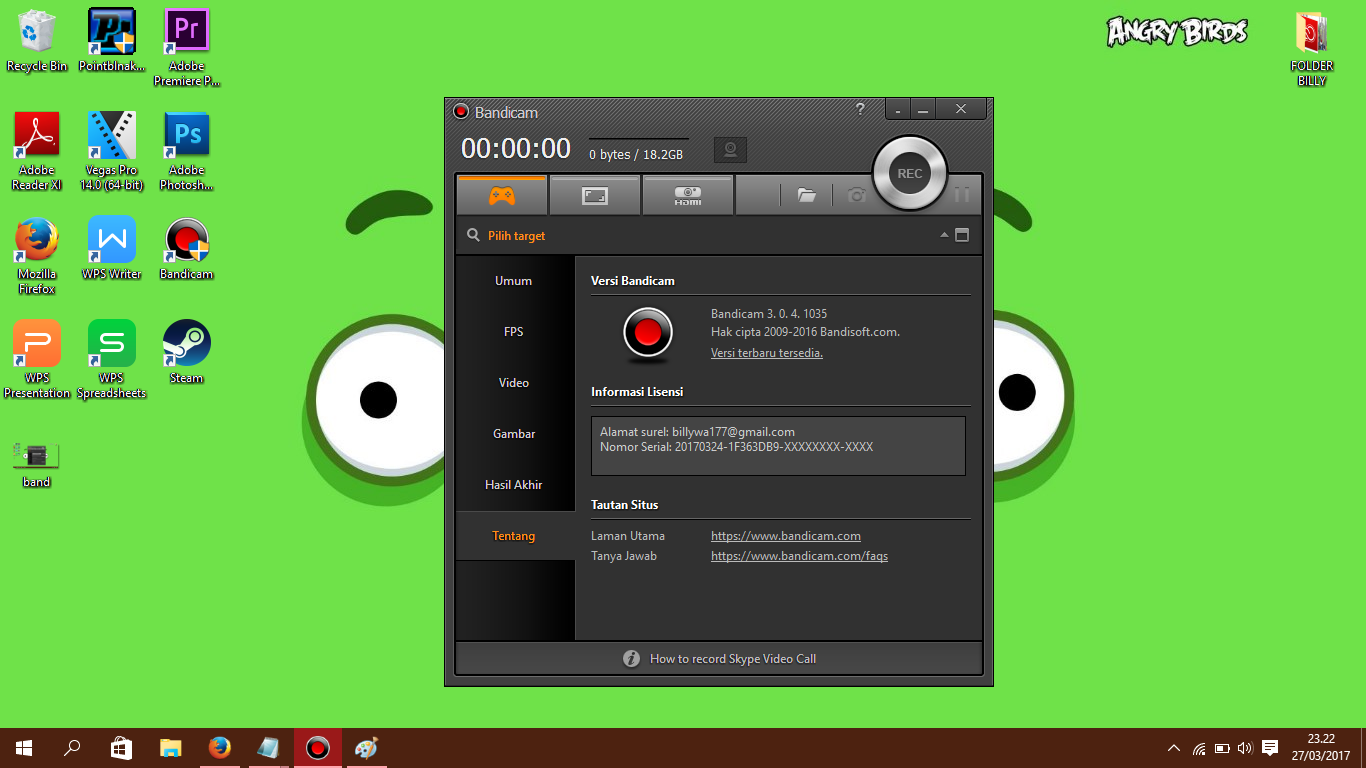Open taskbar search magnifier

[x=72, y=748]
